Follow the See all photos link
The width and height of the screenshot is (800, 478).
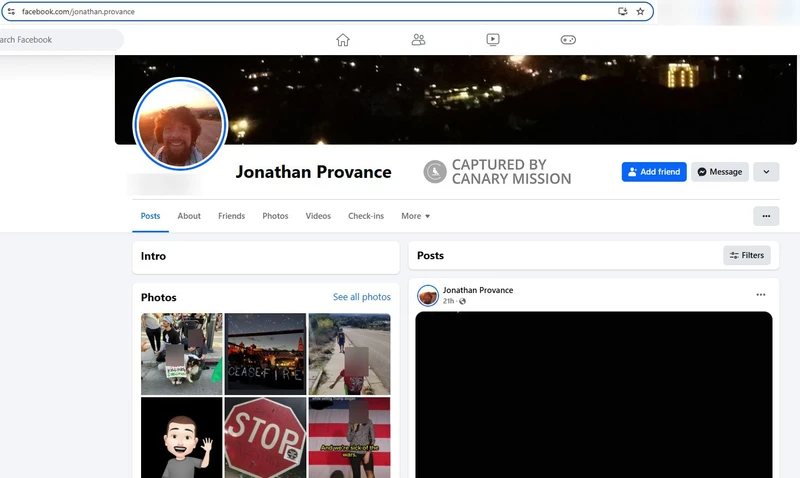362,297
